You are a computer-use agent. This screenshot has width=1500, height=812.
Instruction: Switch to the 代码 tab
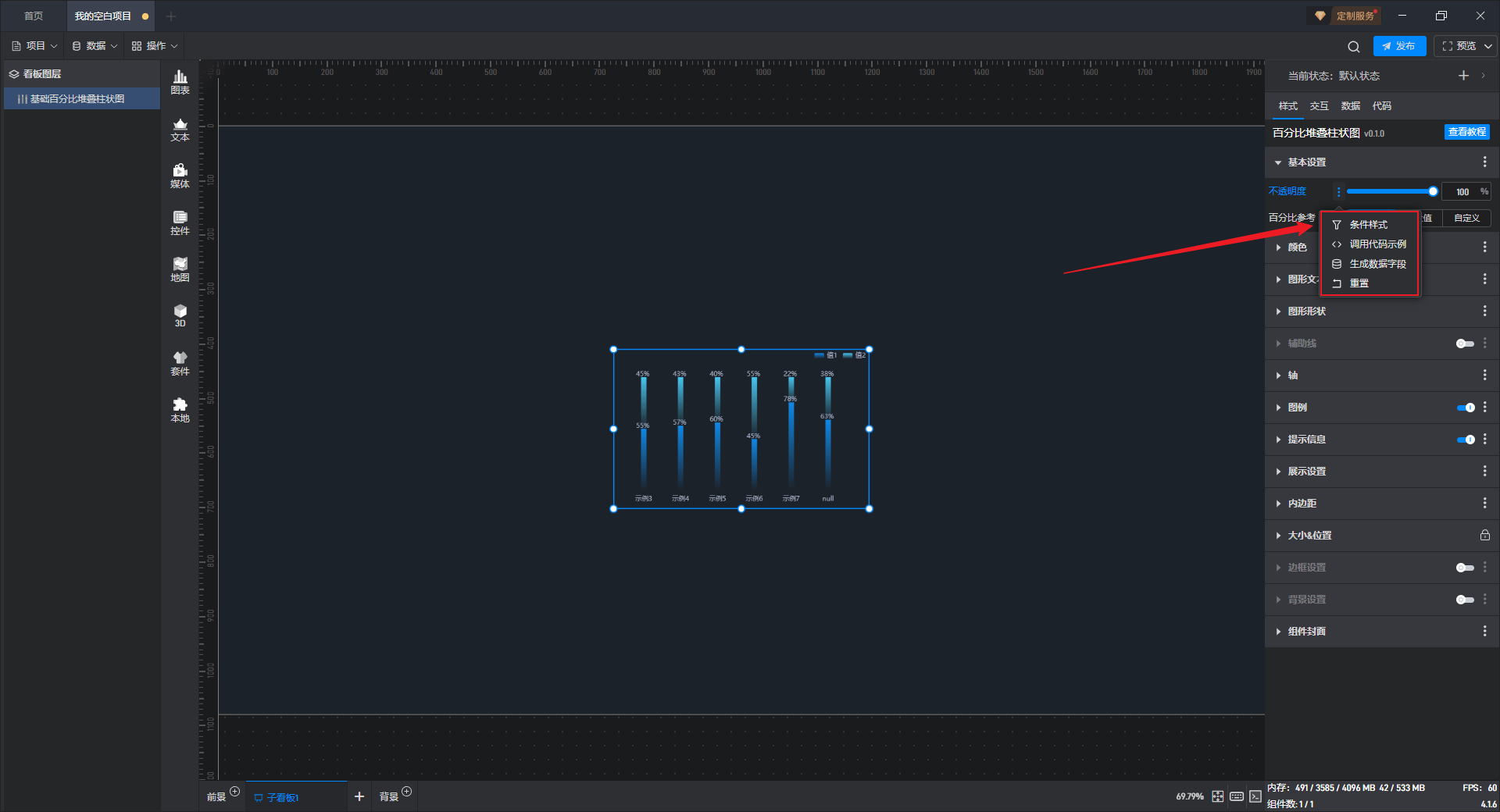coord(1382,106)
